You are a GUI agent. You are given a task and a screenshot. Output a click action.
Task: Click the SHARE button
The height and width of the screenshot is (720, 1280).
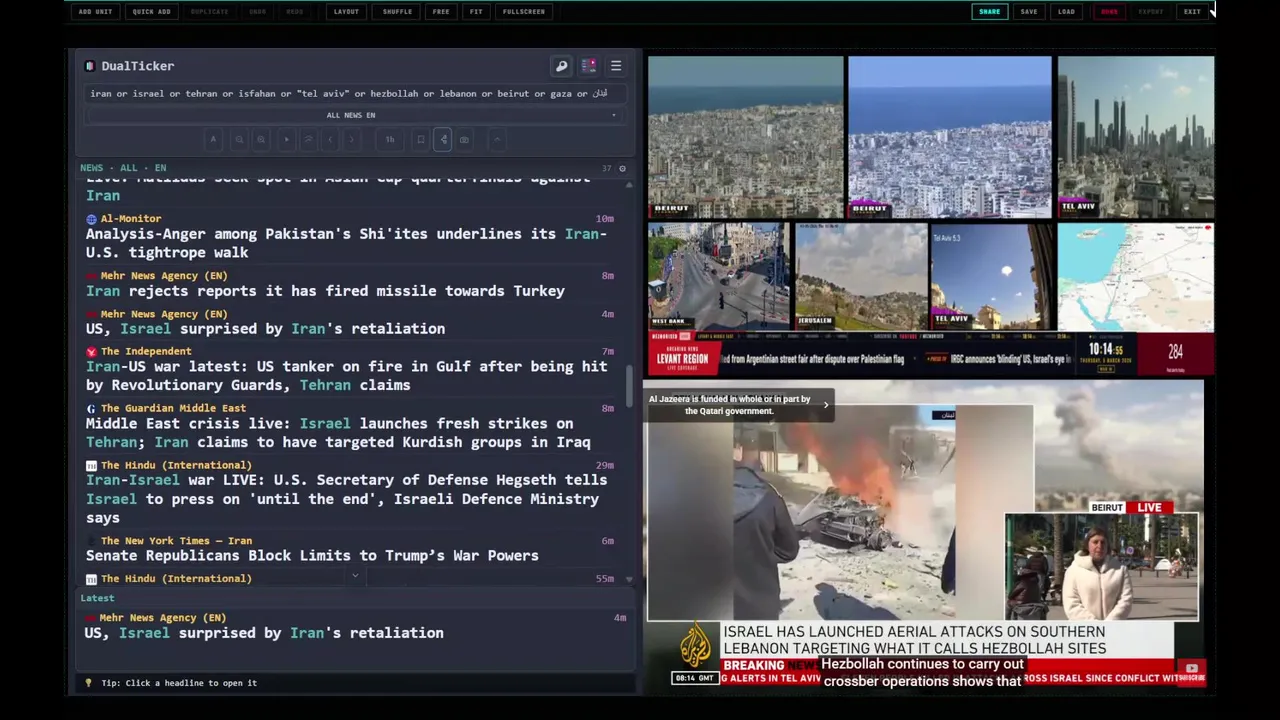[x=989, y=12]
